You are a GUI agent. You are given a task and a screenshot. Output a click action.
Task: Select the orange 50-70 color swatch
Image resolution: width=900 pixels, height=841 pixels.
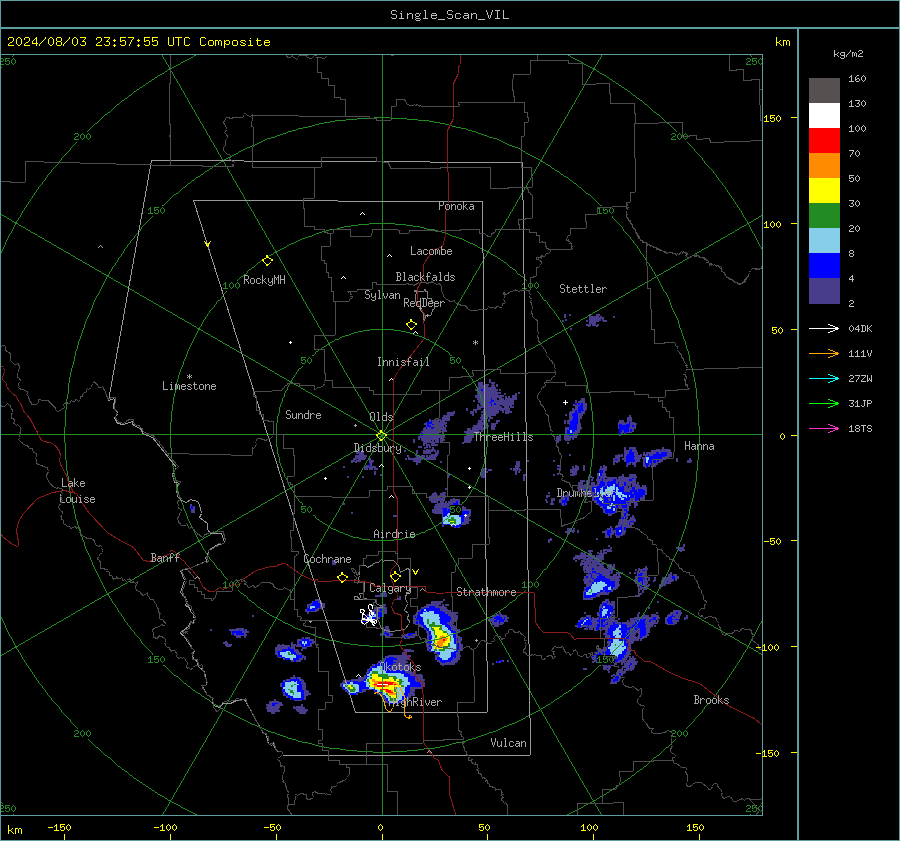(824, 166)
